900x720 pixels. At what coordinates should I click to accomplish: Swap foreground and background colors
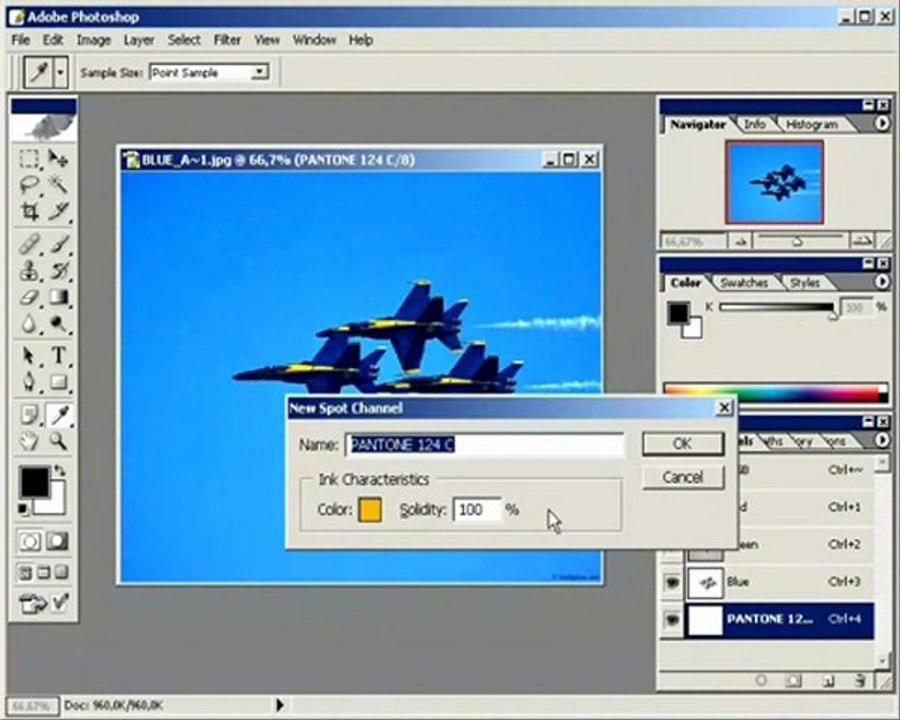59,470
